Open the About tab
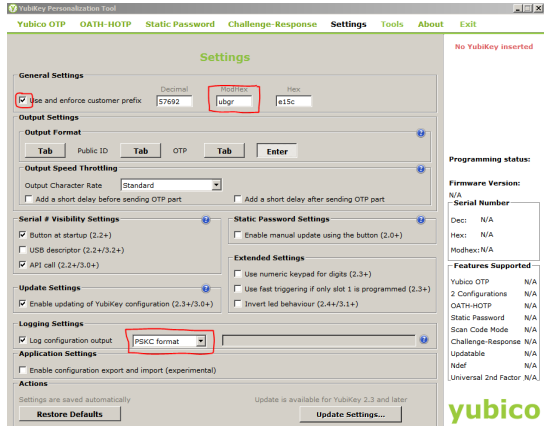Screen dimensions: 550x432 (431, 24)
